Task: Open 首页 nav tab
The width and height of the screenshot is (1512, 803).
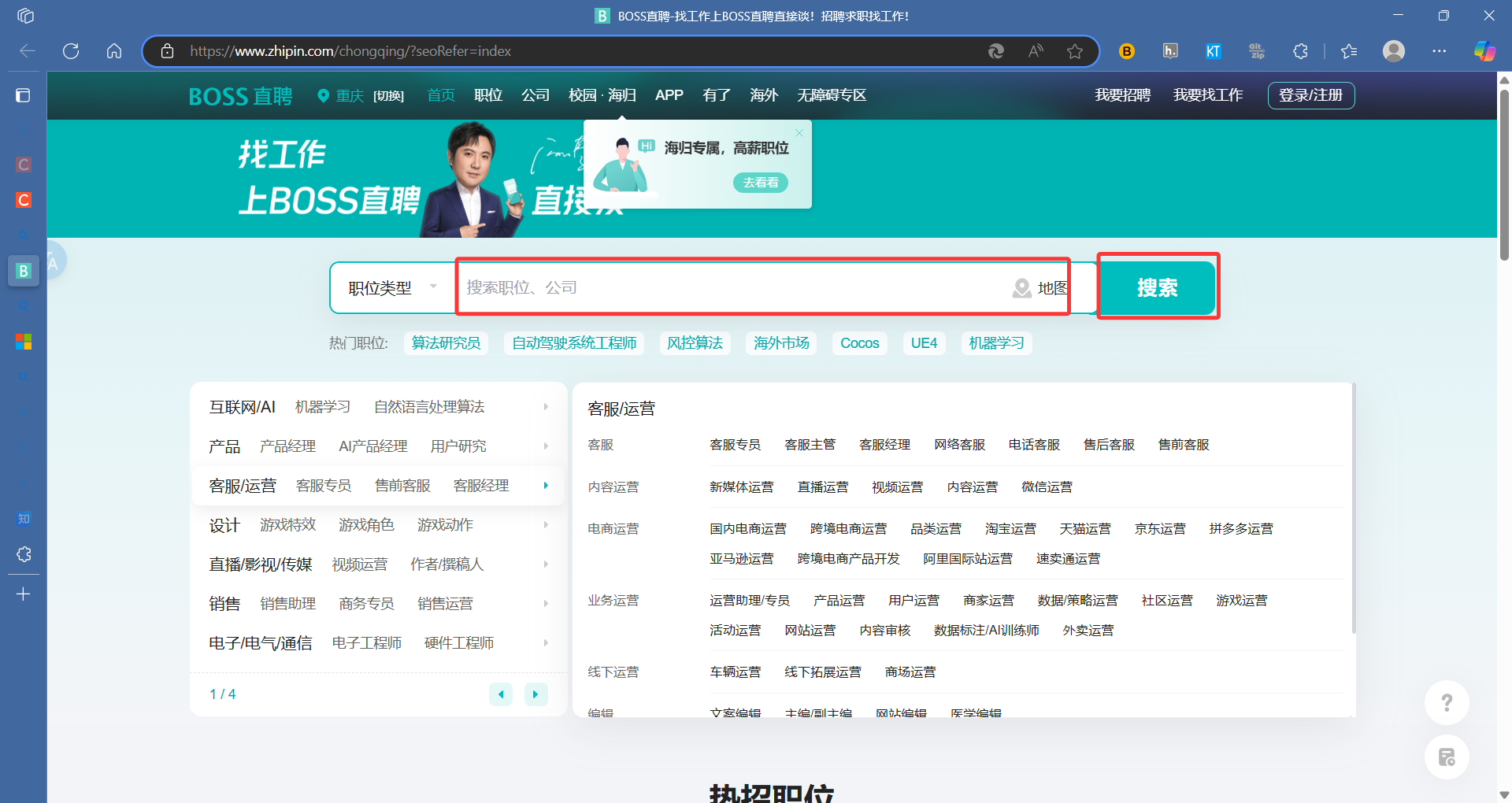Action: click(x=441, y=95)
